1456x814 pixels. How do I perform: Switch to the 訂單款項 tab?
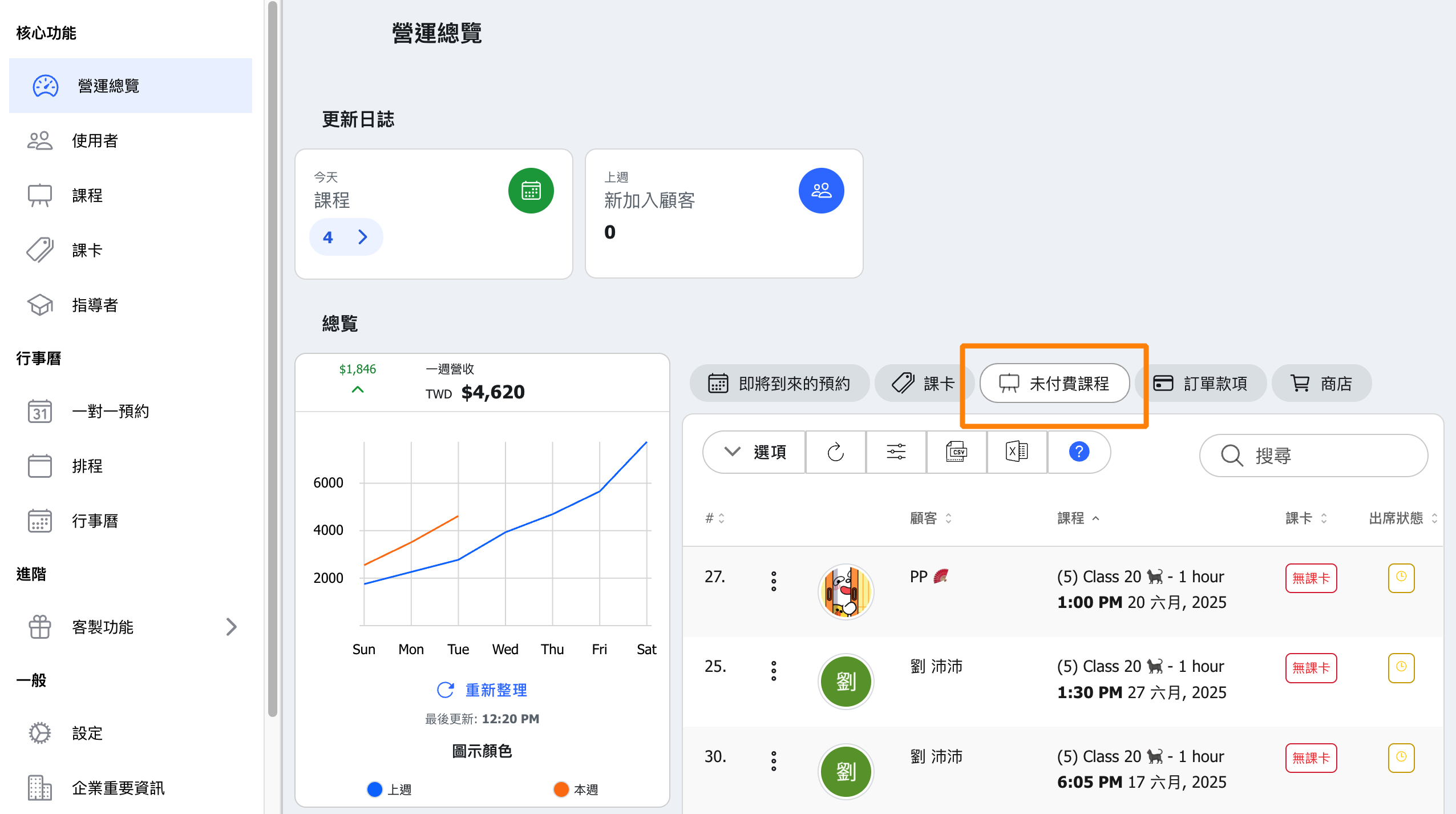click(x=1200, y=384)
